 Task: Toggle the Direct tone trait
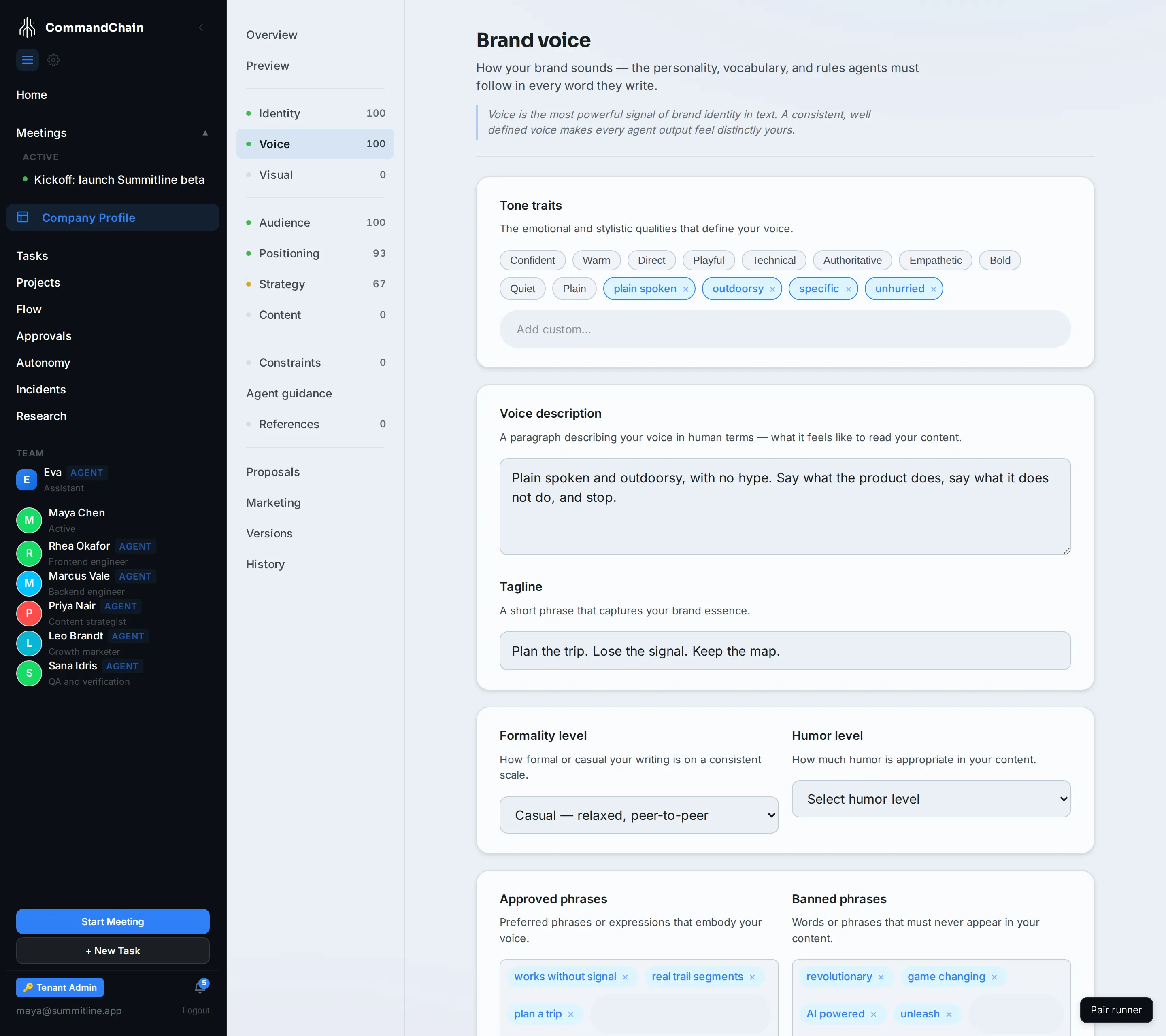click(x=651, y=260)
